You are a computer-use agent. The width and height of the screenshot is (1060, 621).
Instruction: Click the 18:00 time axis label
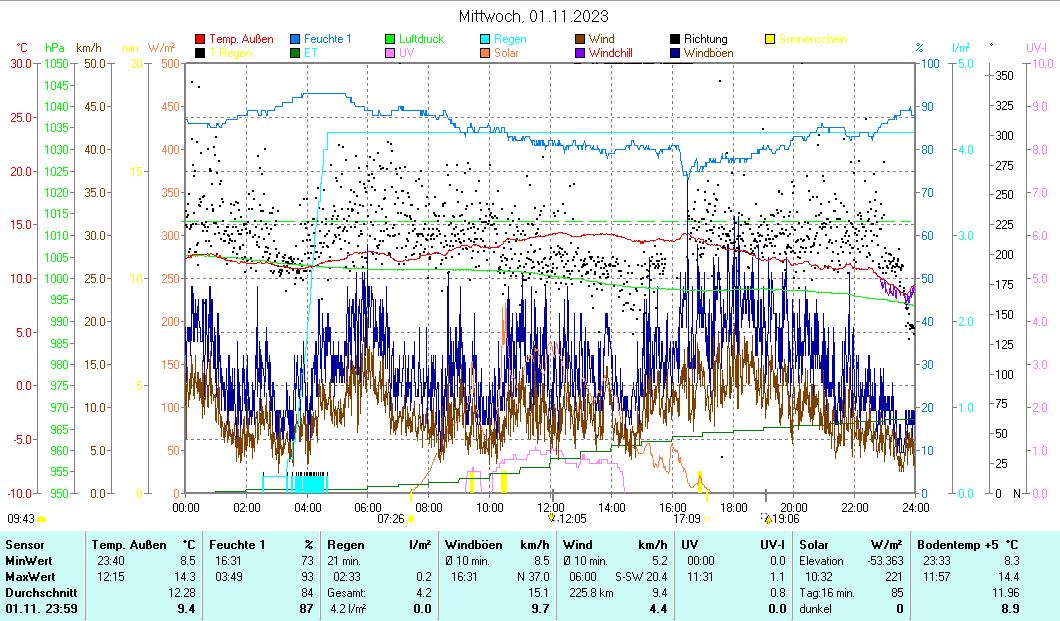click(733, 507)
